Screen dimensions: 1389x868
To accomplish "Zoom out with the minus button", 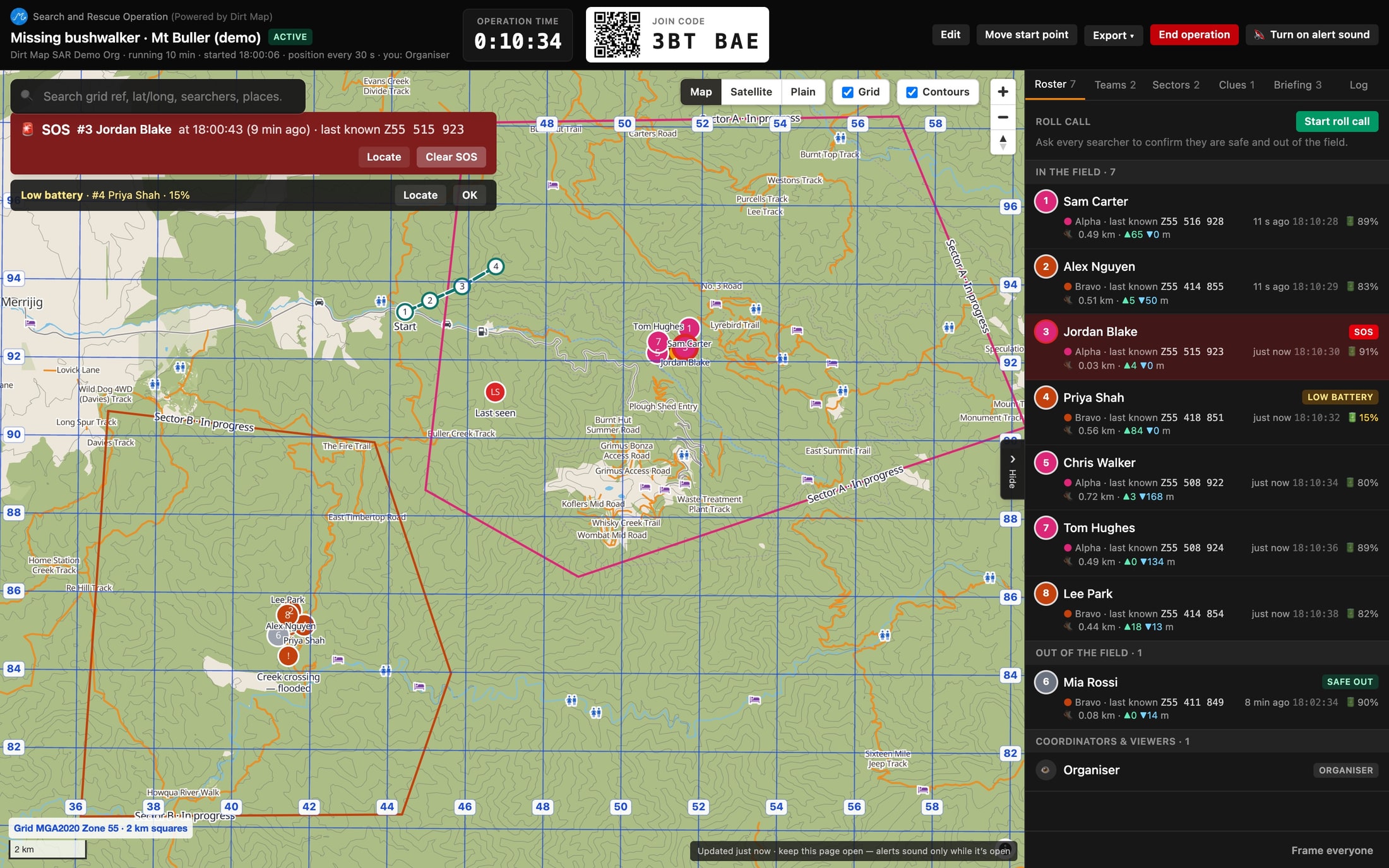I will tap(1003, 117).
